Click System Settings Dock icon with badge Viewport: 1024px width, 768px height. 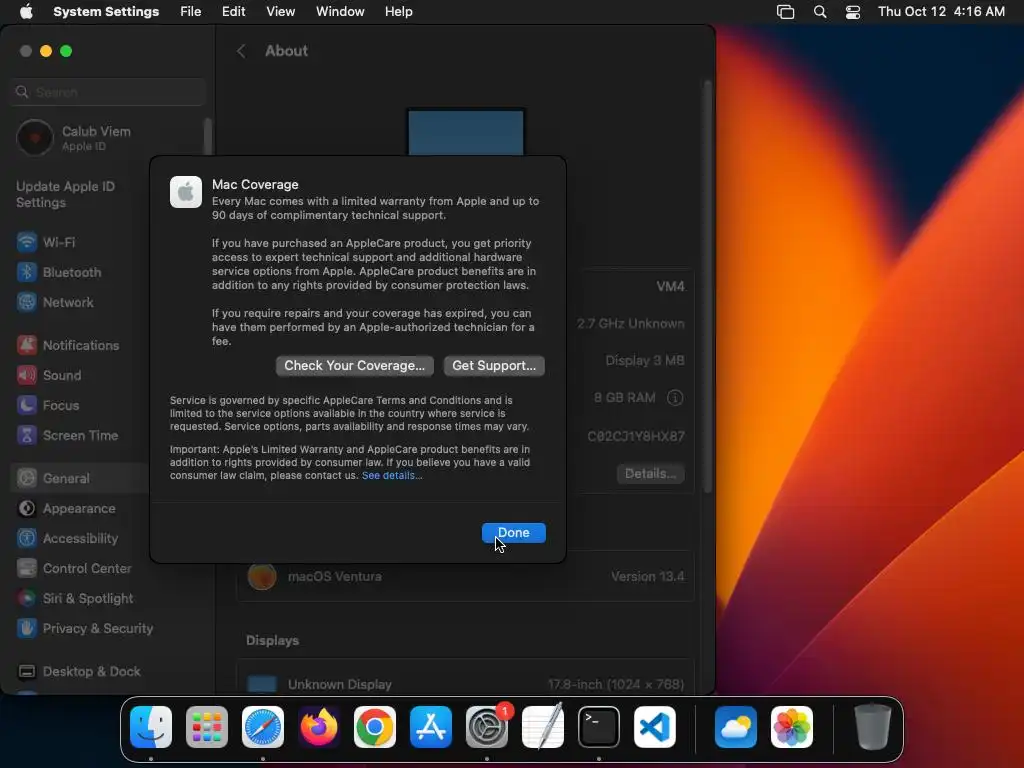(x=487, y=726)
